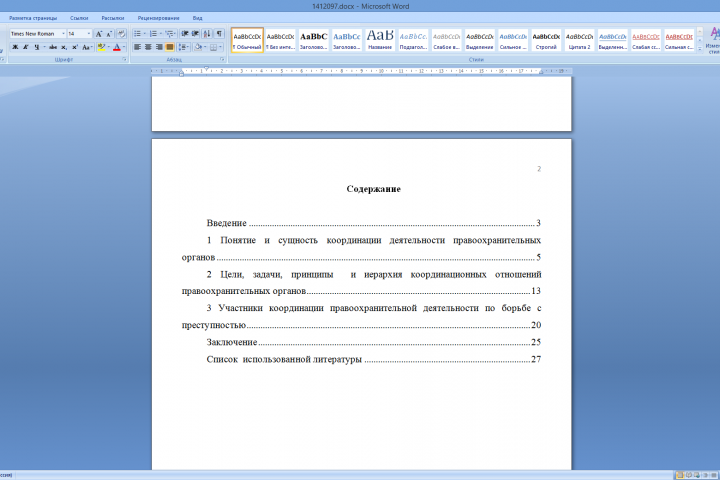
Task: Open the font name dropdown
Action: point(63,34)
